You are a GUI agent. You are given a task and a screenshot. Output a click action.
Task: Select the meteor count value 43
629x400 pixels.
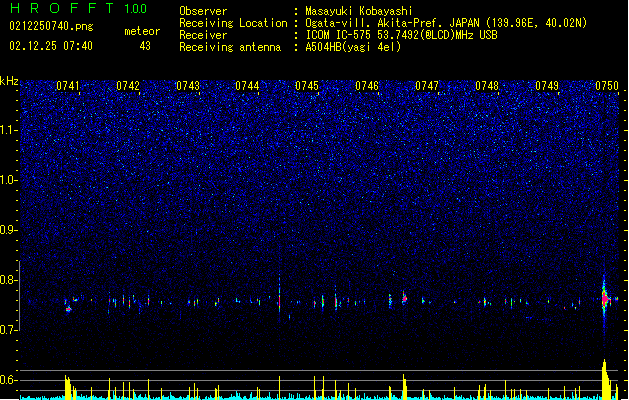click(145, 46)
